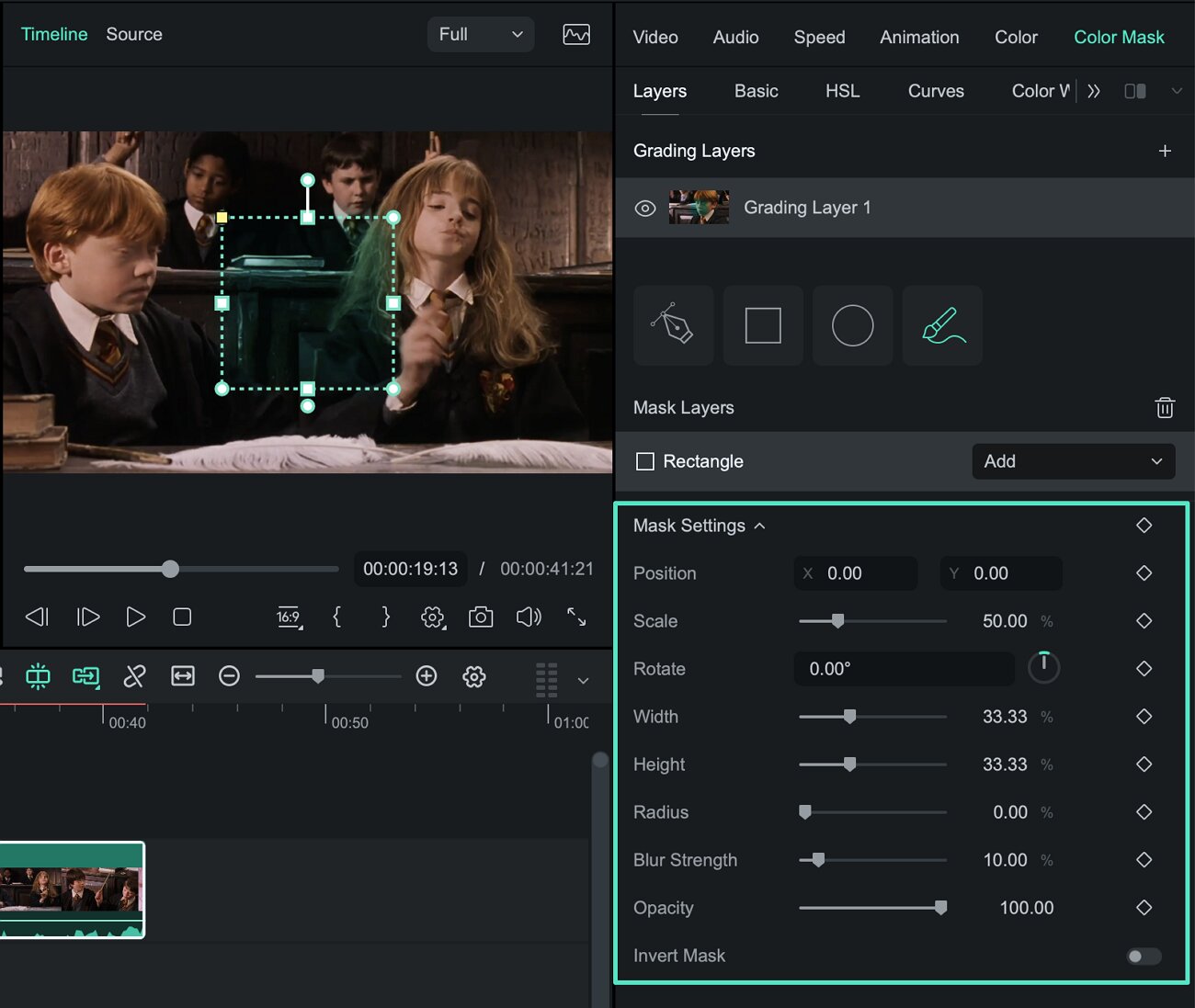Add a keyframe for Rotate
The image size is (1195, 1008).
coord(1144,669)
